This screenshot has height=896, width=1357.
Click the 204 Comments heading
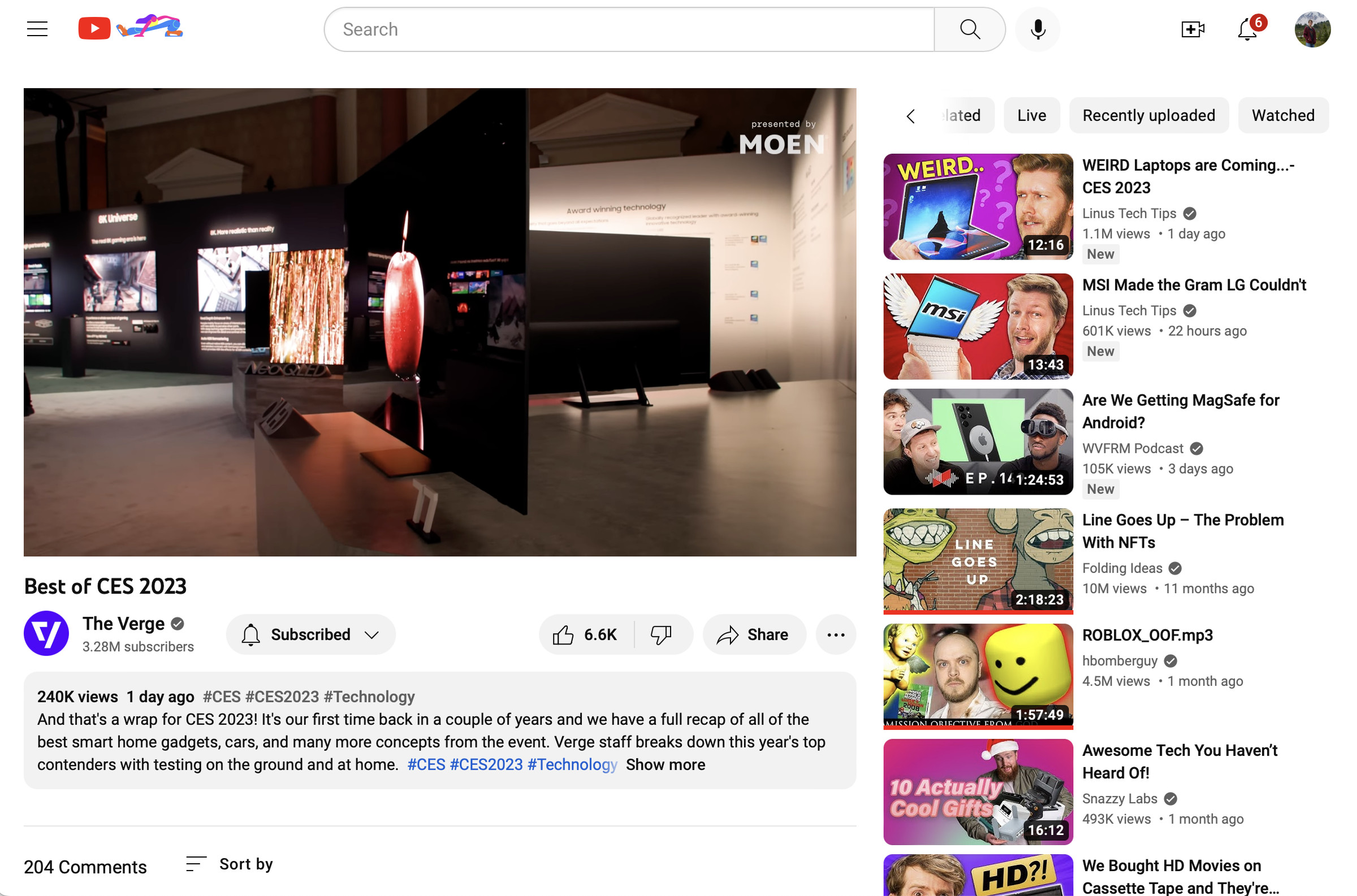85,867
